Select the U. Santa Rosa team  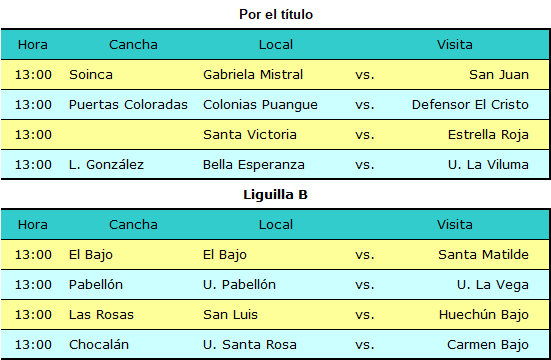coord(250,345)
